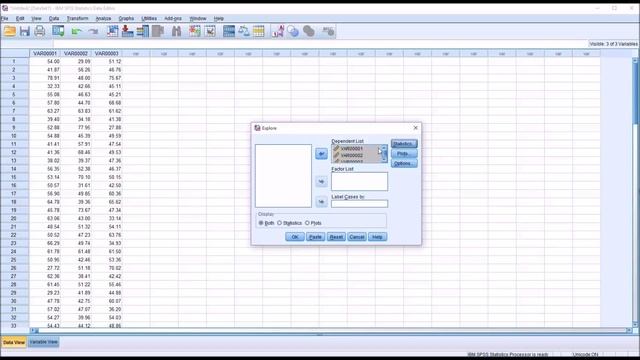The image size is (640, 360).
Task: Click the Insert Variable toolbar icon
Action: 210,31
